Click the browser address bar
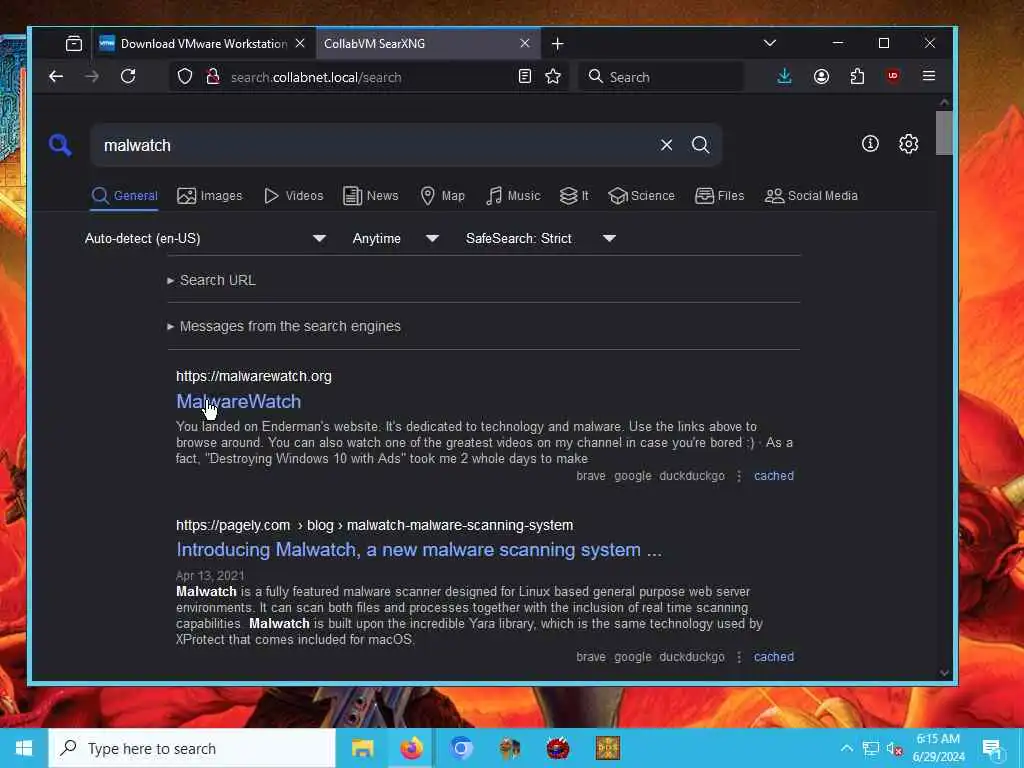1024x768 pixels. [x=369, y=77]
